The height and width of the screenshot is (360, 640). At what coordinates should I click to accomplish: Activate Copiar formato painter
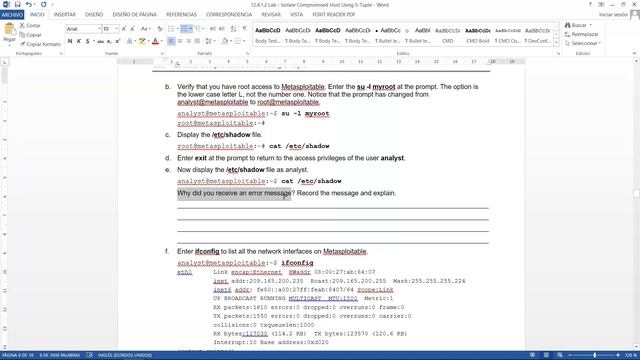(x=40, y=44)
